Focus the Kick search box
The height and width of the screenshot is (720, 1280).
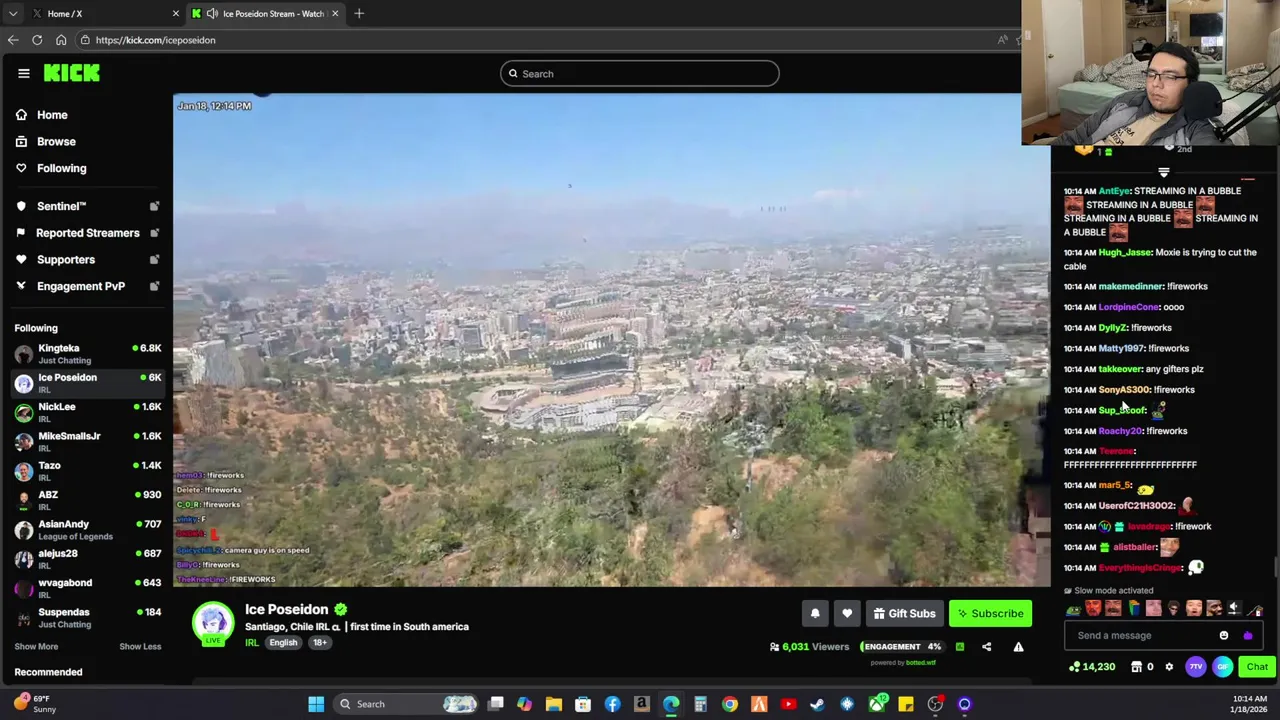(640, 73)
